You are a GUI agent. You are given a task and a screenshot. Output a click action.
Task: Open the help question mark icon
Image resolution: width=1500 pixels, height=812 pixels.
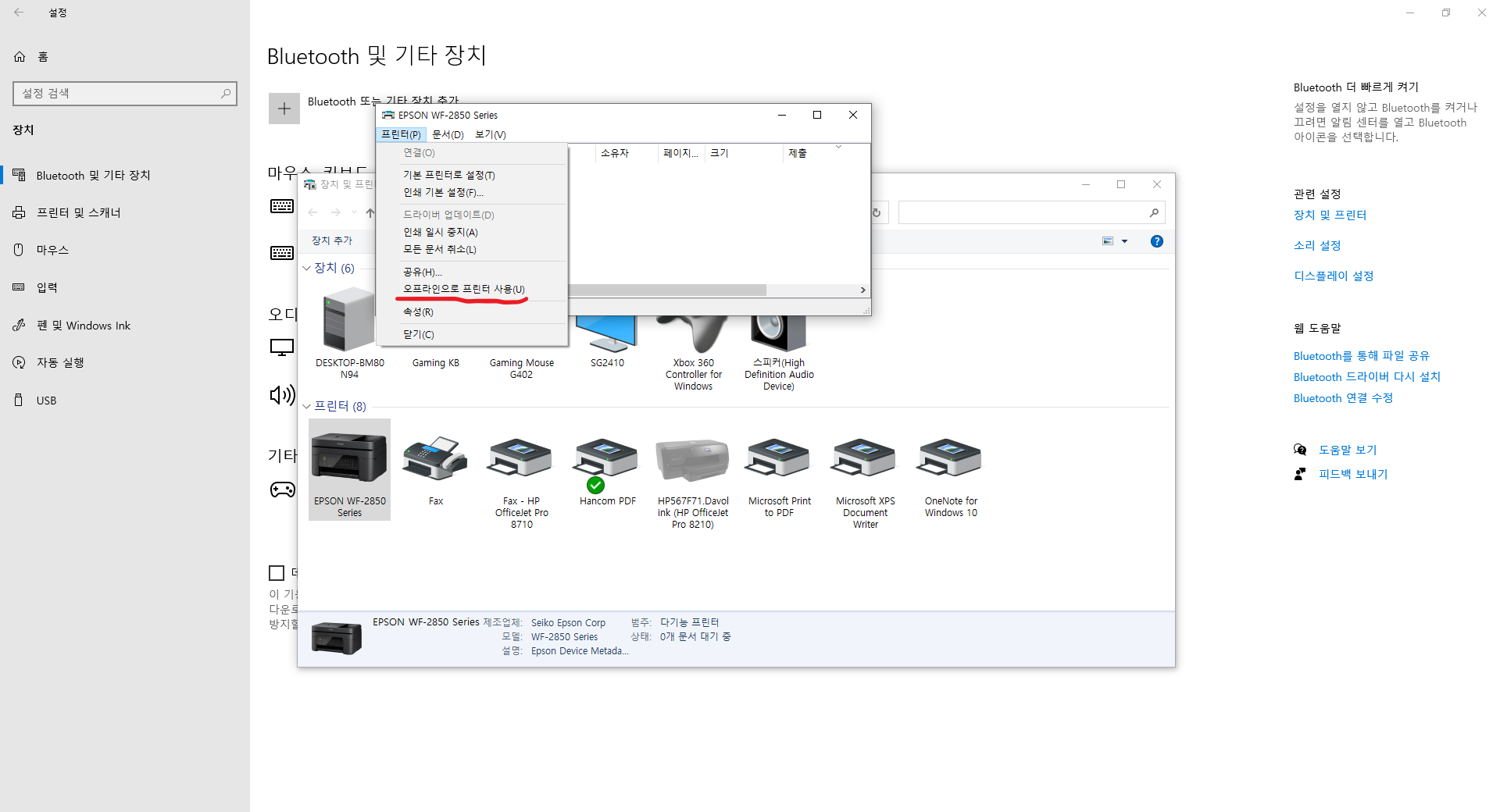[x=1157, y=241]
